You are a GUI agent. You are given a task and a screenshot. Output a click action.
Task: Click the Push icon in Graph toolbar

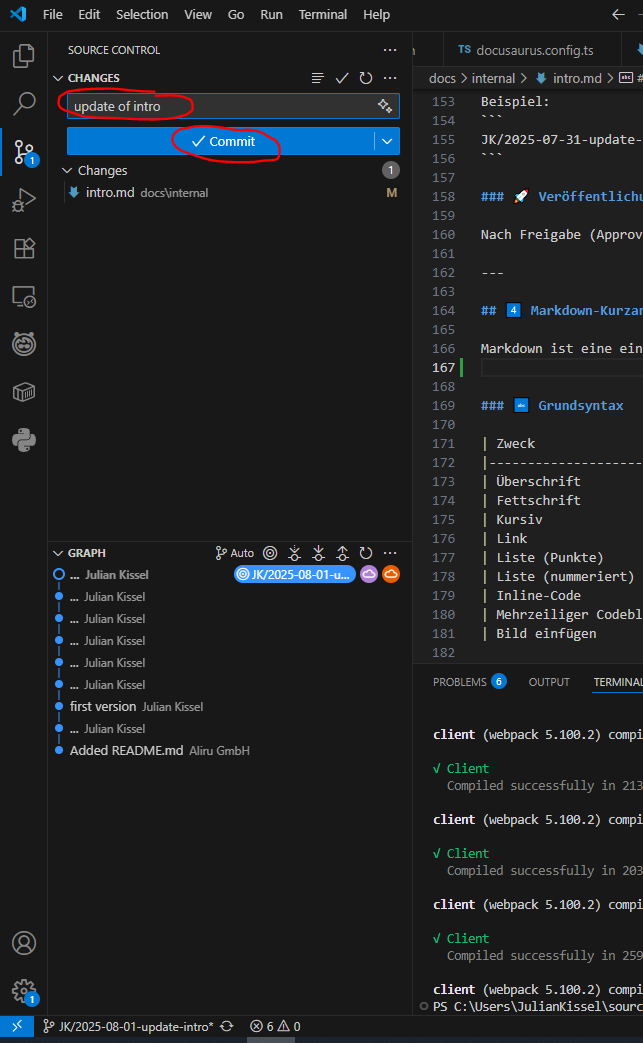[x=342, y=553]
